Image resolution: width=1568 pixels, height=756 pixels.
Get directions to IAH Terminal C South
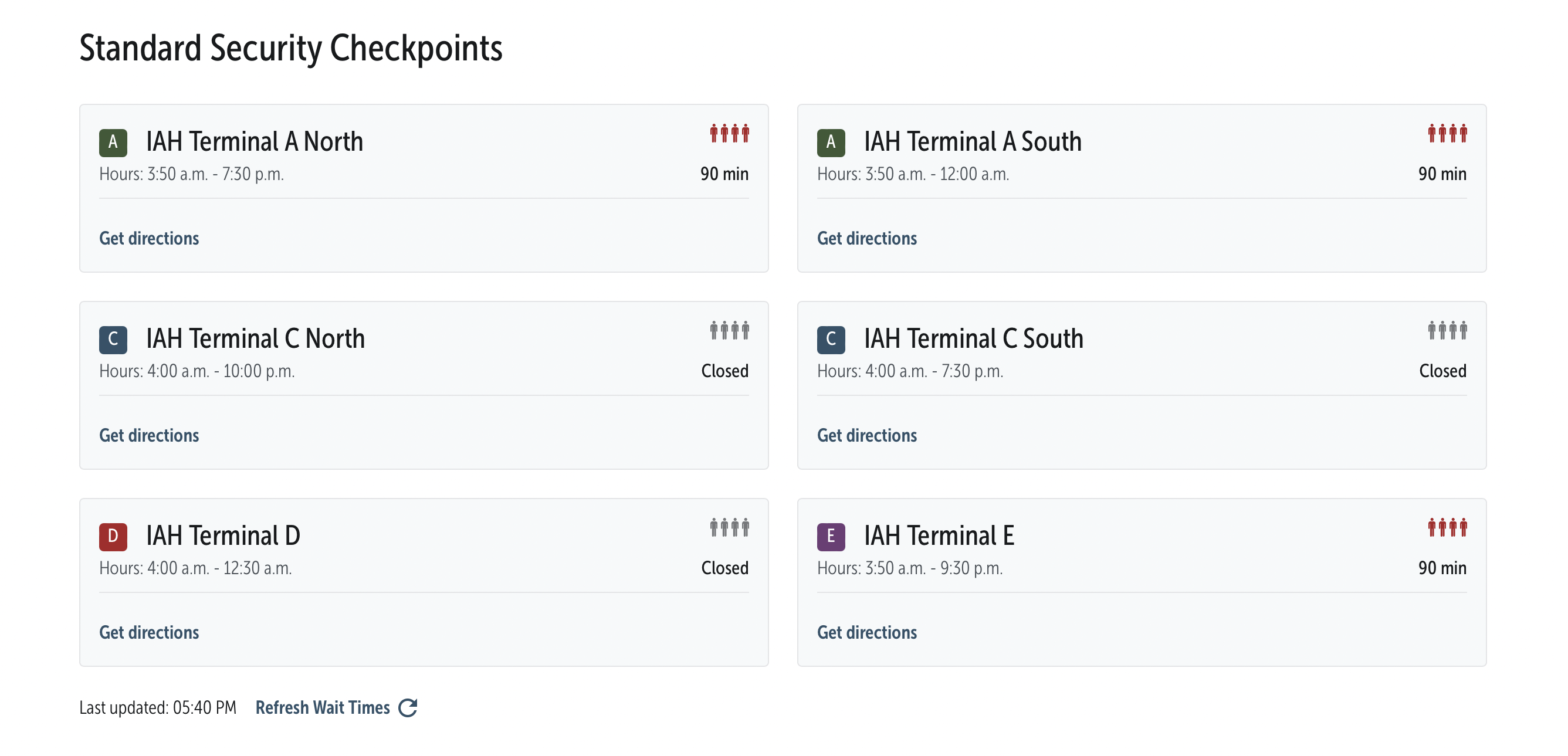coord(867,435)
